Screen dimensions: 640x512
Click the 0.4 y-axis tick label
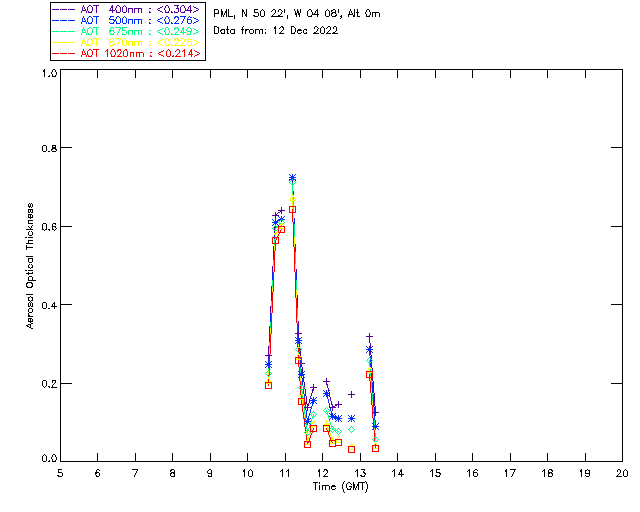point(49,305)
